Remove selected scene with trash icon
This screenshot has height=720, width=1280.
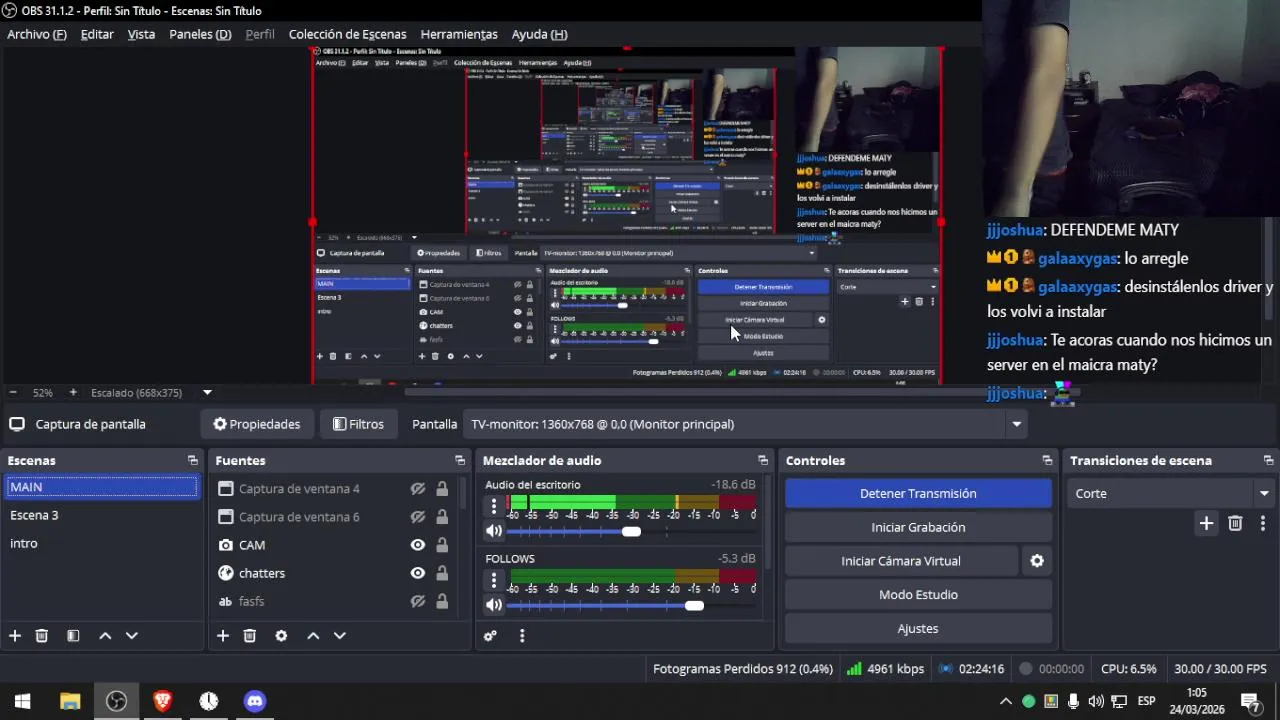pyautogui.click(x=42, y=636)
